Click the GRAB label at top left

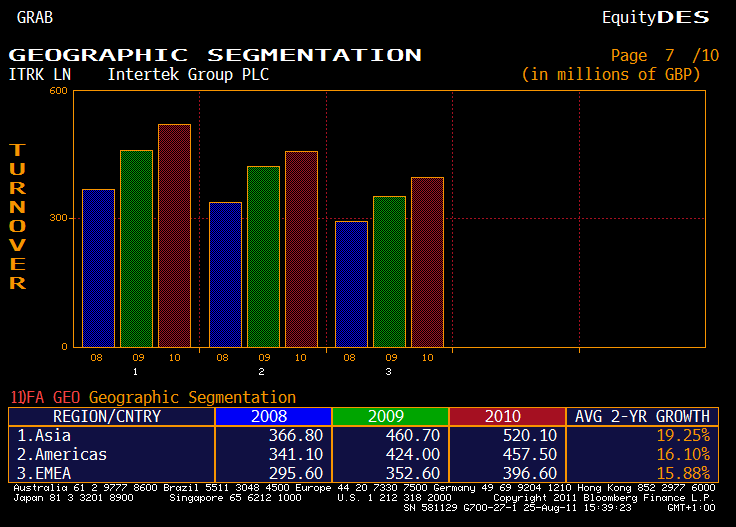[x=35, y=17]
